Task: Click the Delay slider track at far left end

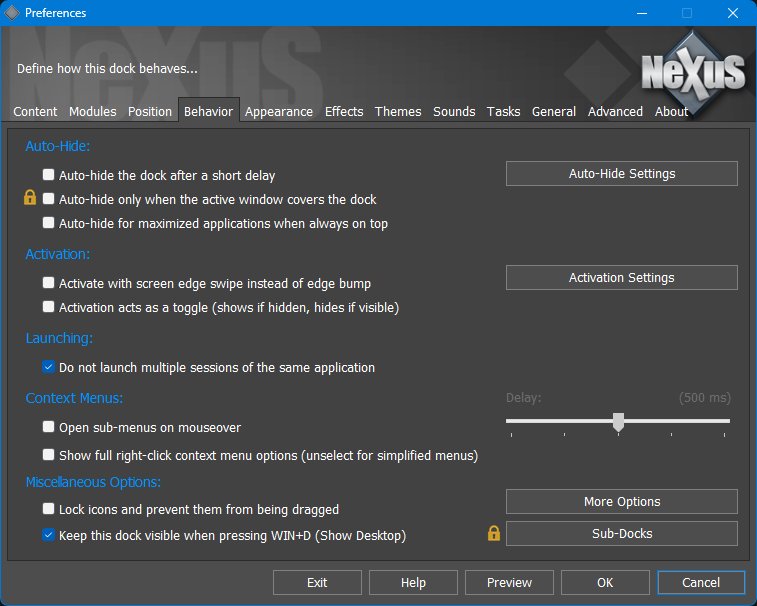Action: tap(510, 421)
